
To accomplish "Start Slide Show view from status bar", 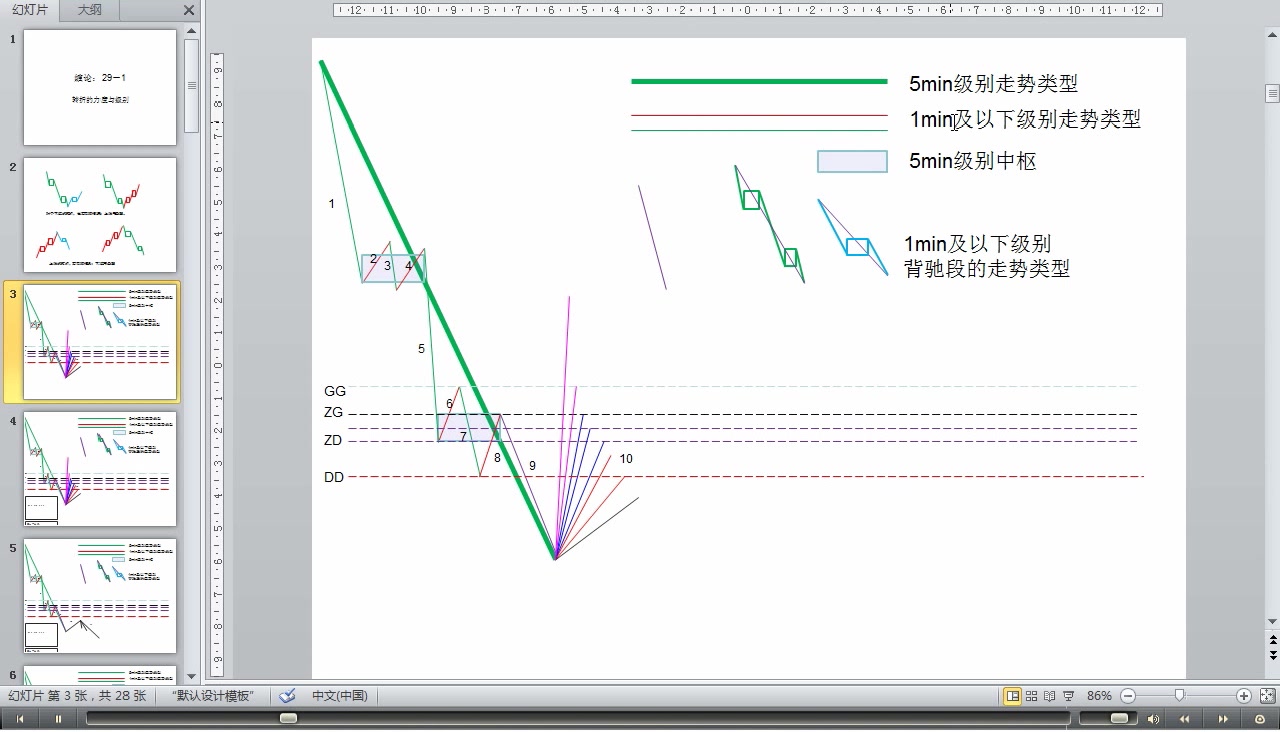I will pos(1068,696).
